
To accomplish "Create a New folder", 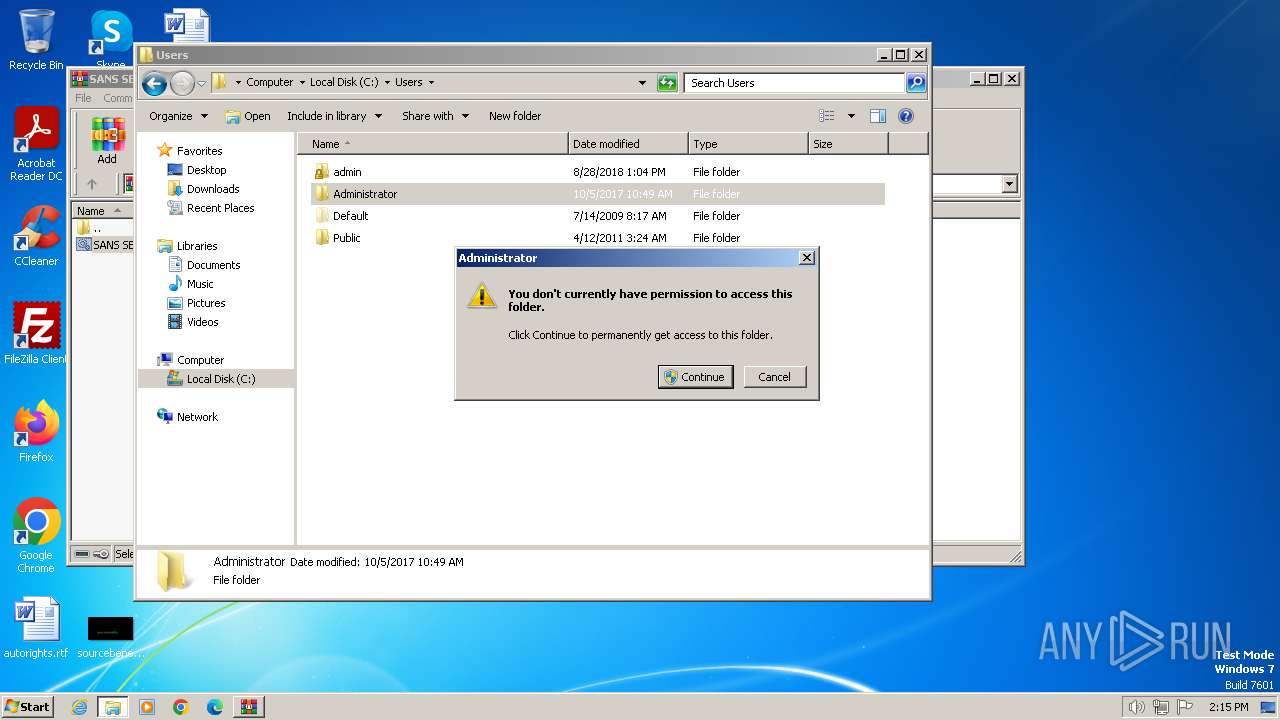I will (x=515, y=116).
